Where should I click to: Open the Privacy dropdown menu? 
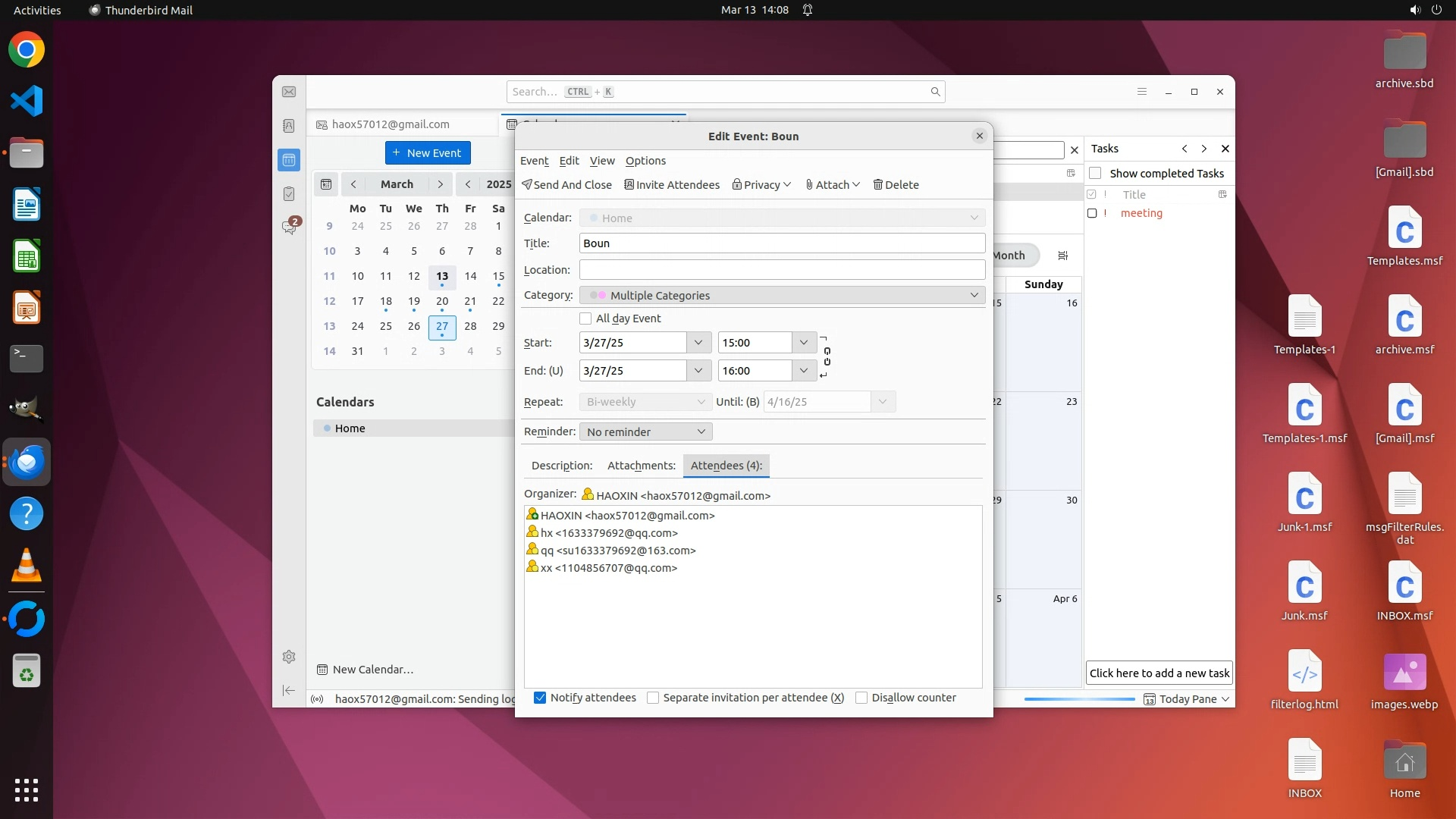[x=761, y=185]
